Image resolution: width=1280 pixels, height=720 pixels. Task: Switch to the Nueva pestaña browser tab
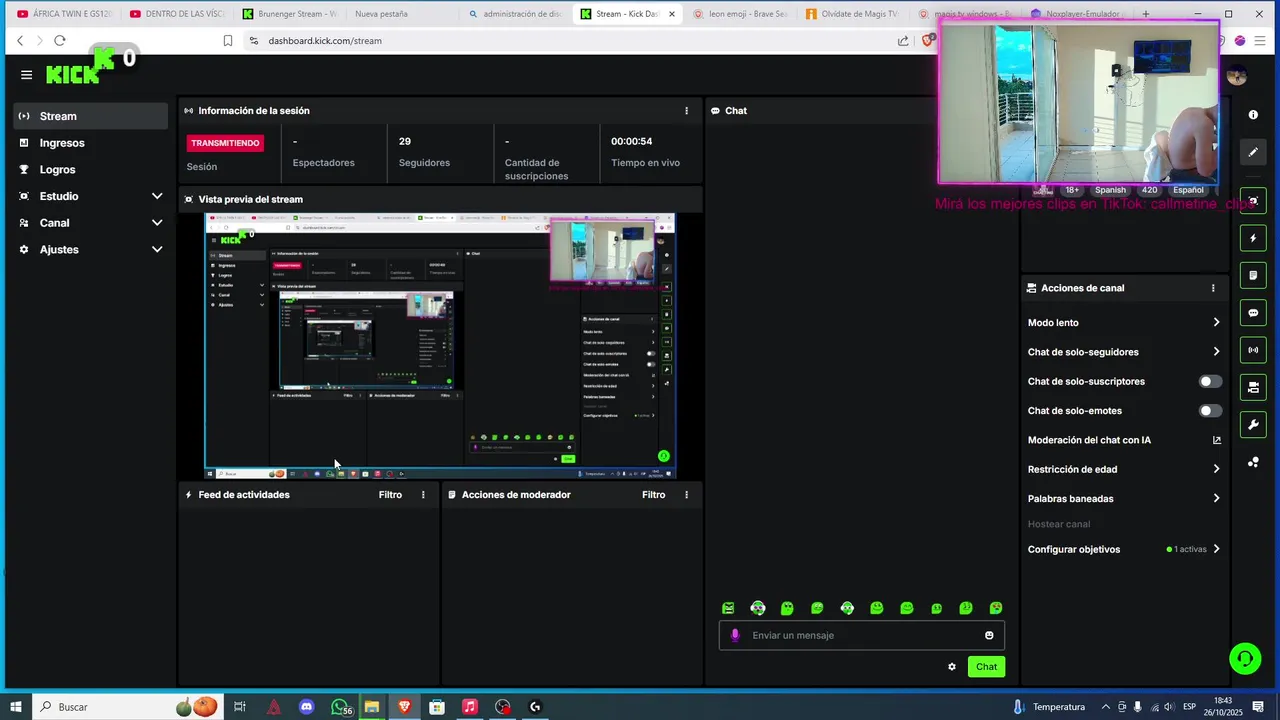[400, 14]
